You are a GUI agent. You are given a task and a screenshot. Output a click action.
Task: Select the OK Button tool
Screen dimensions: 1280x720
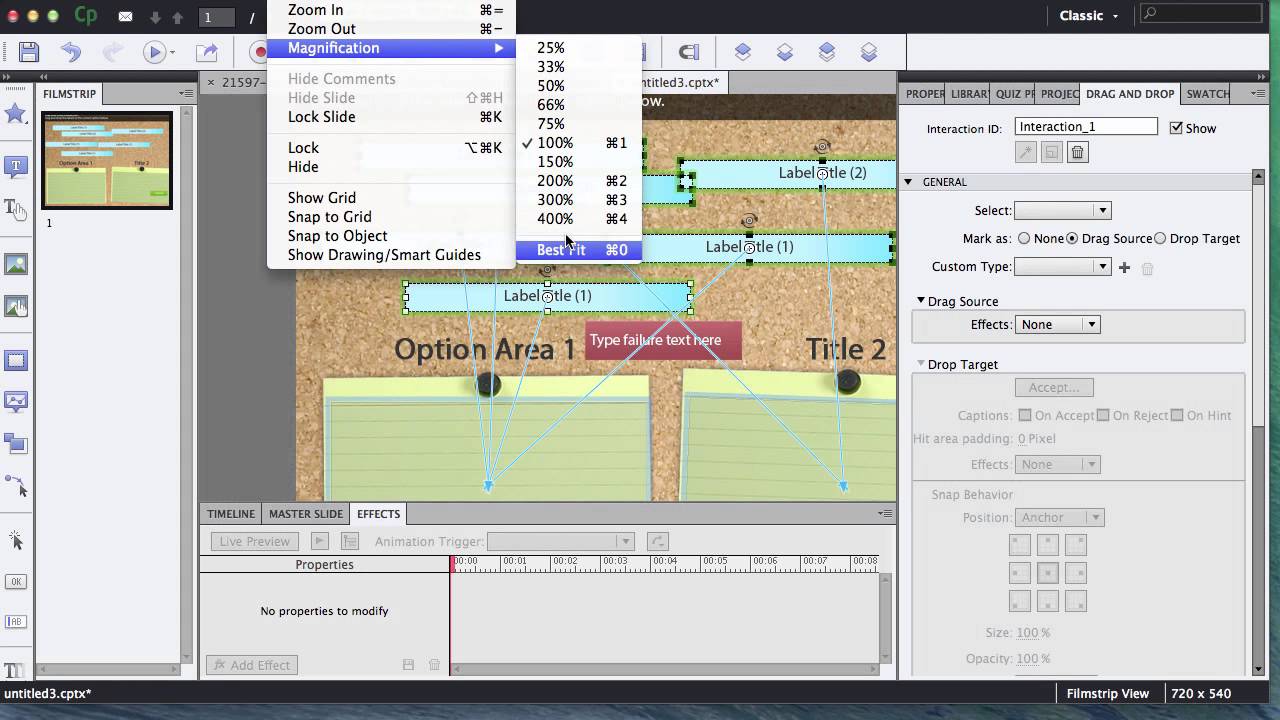point(16,581)
